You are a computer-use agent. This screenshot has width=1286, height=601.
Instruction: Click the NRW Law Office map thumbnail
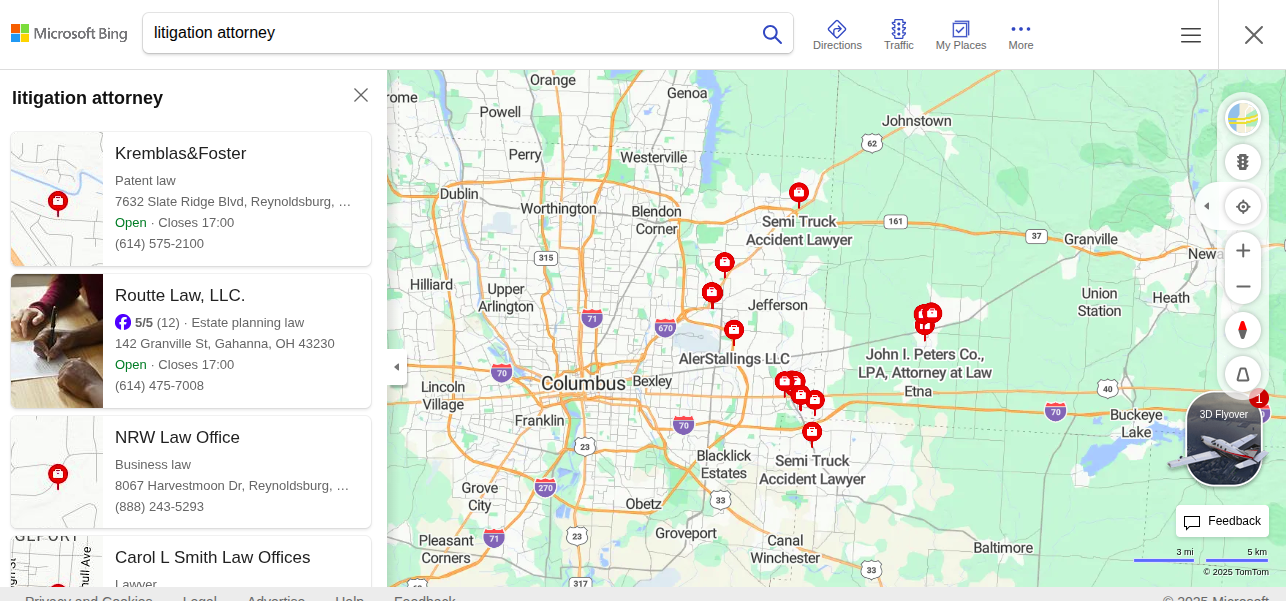57,472
